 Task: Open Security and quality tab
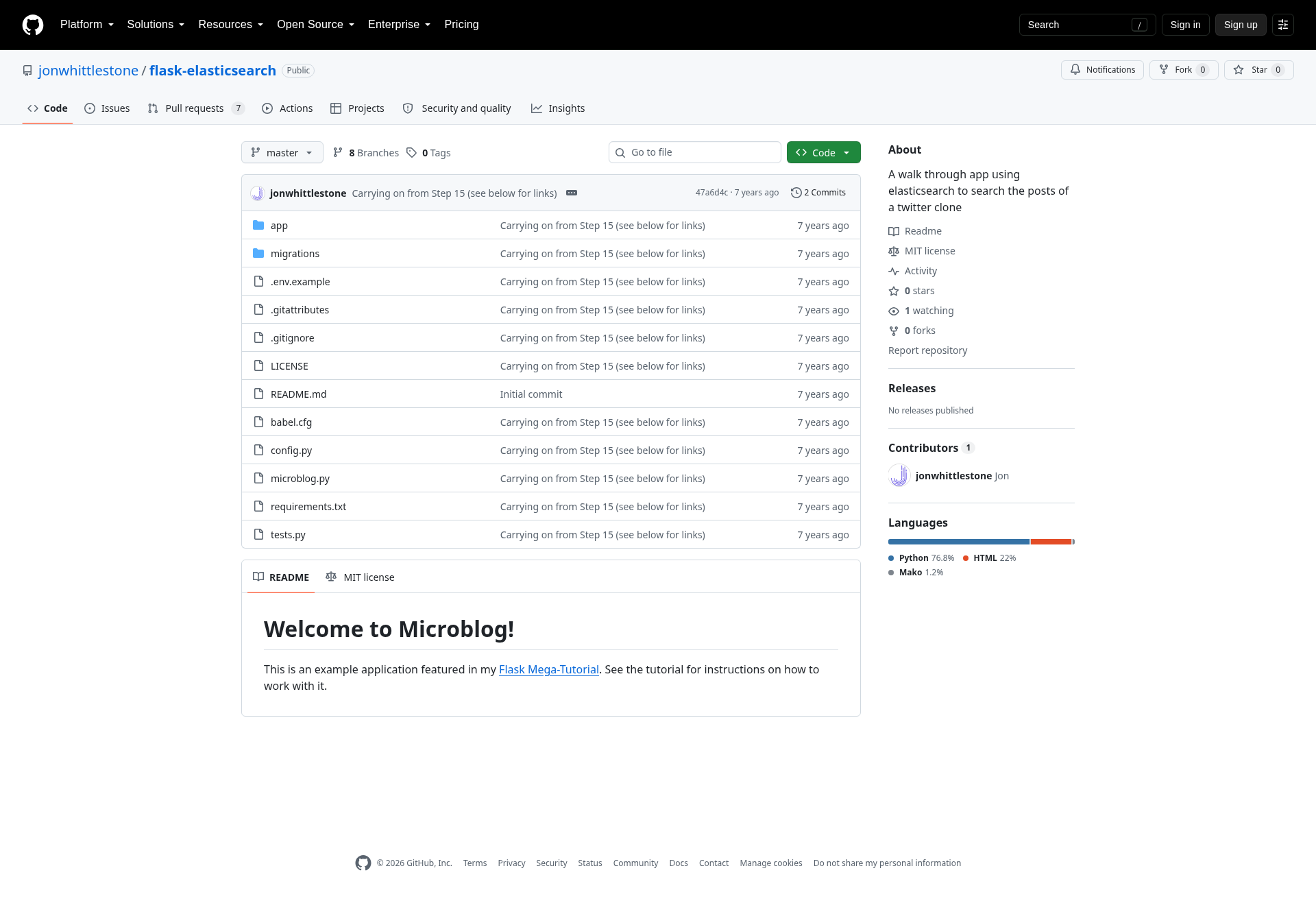click(x=456, y=108)
